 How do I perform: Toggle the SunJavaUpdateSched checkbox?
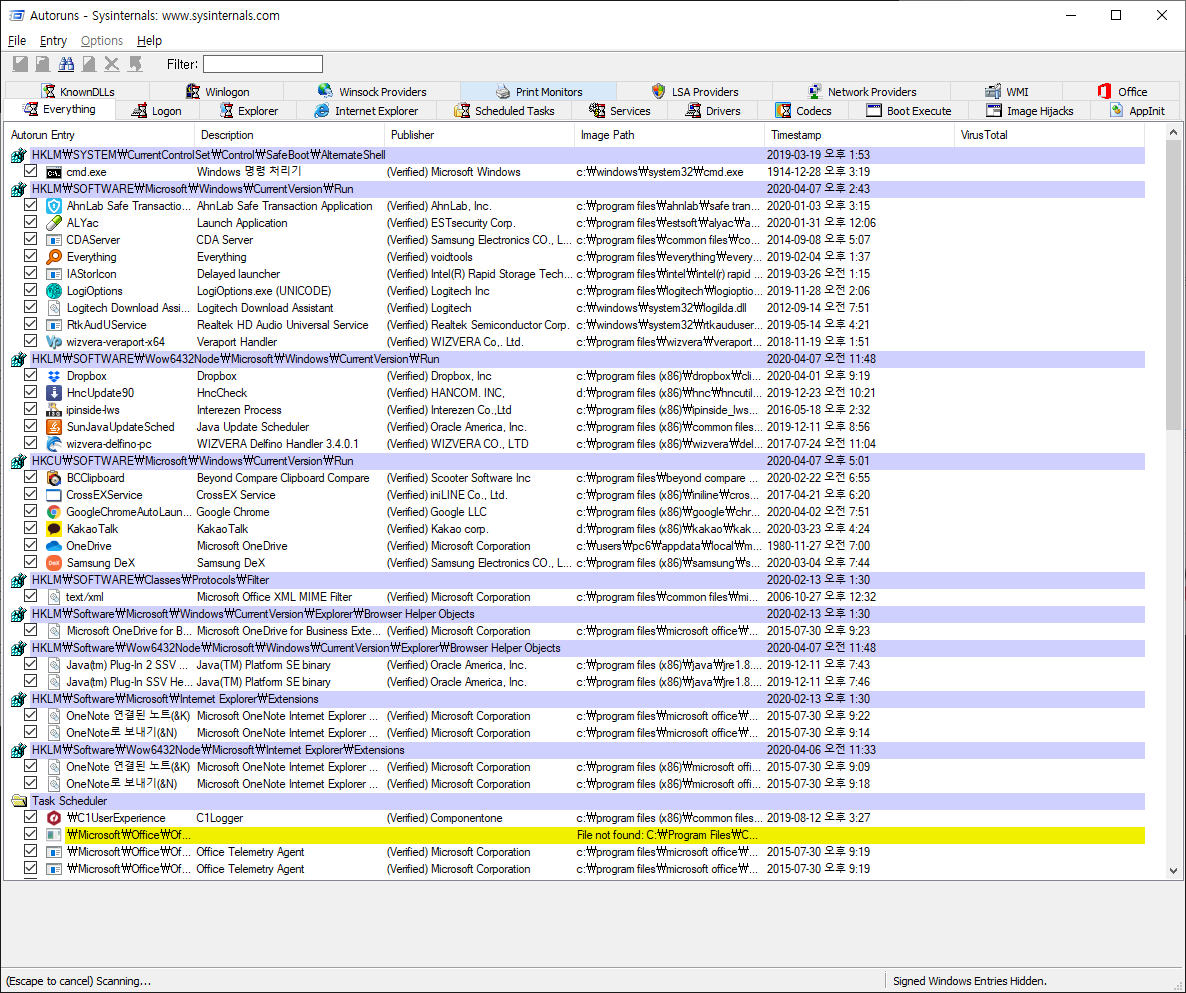30,427
